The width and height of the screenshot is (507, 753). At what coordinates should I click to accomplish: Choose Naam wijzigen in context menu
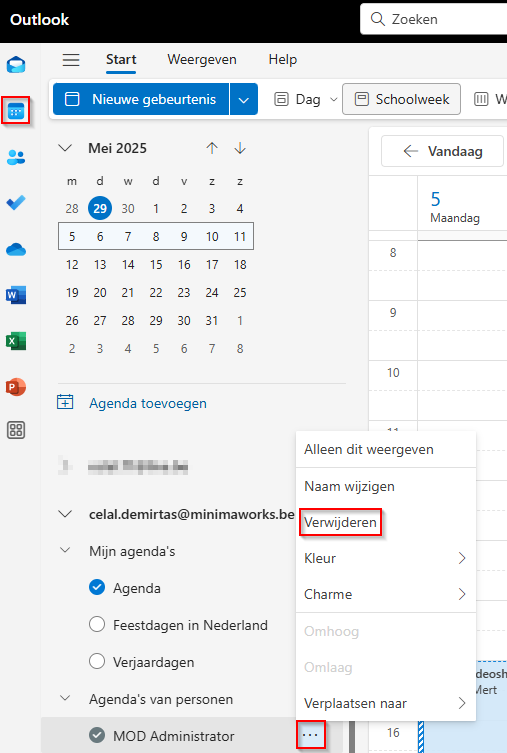coord(386,486)
